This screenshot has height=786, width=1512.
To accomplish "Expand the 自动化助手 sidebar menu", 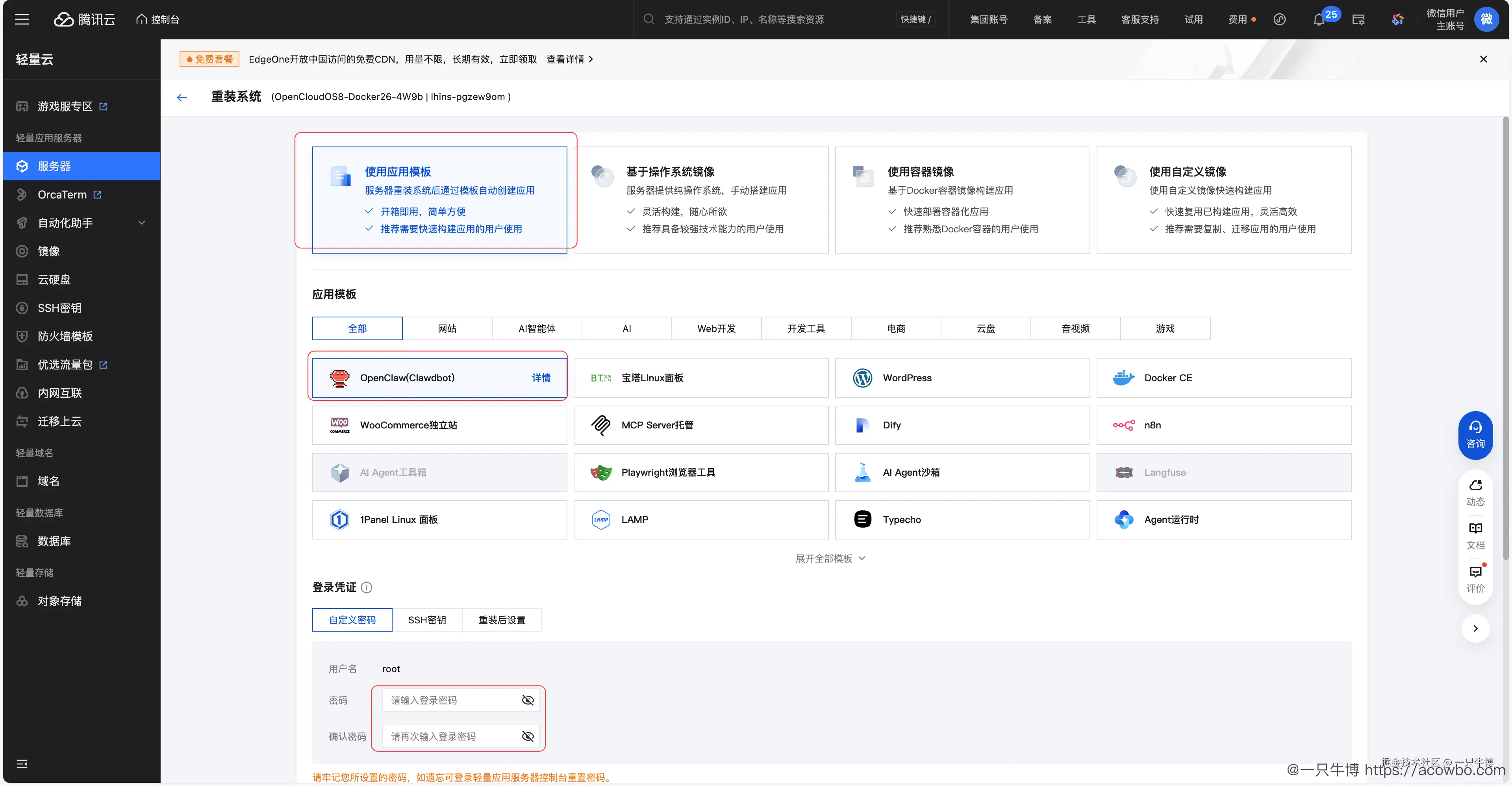I will point(66,222).
